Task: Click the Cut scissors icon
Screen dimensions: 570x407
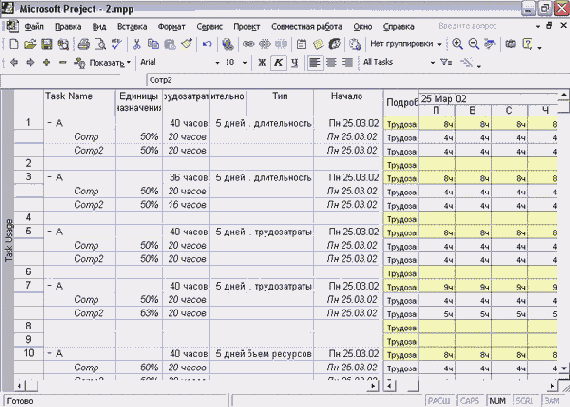Action: point(136,44)
